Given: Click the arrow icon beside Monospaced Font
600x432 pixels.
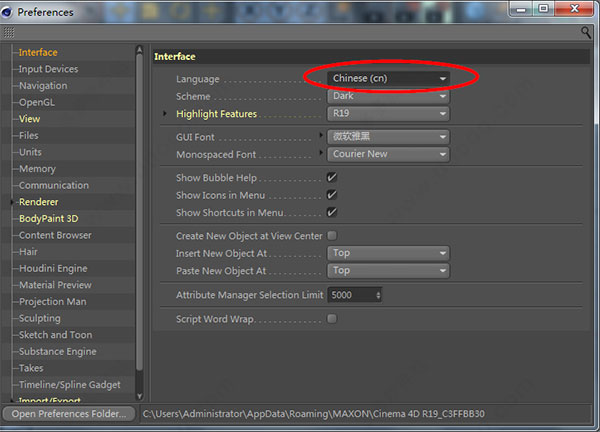Looking at the screenshot, I should 322,153.
